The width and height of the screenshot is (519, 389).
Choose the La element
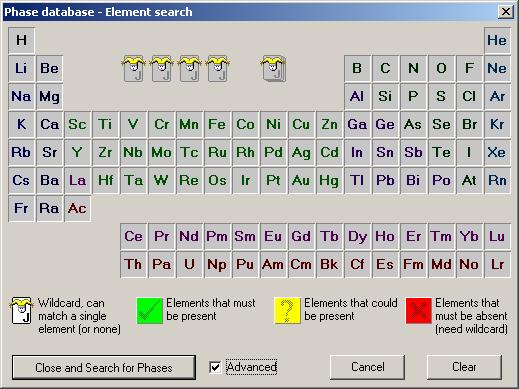click(78, 180)
